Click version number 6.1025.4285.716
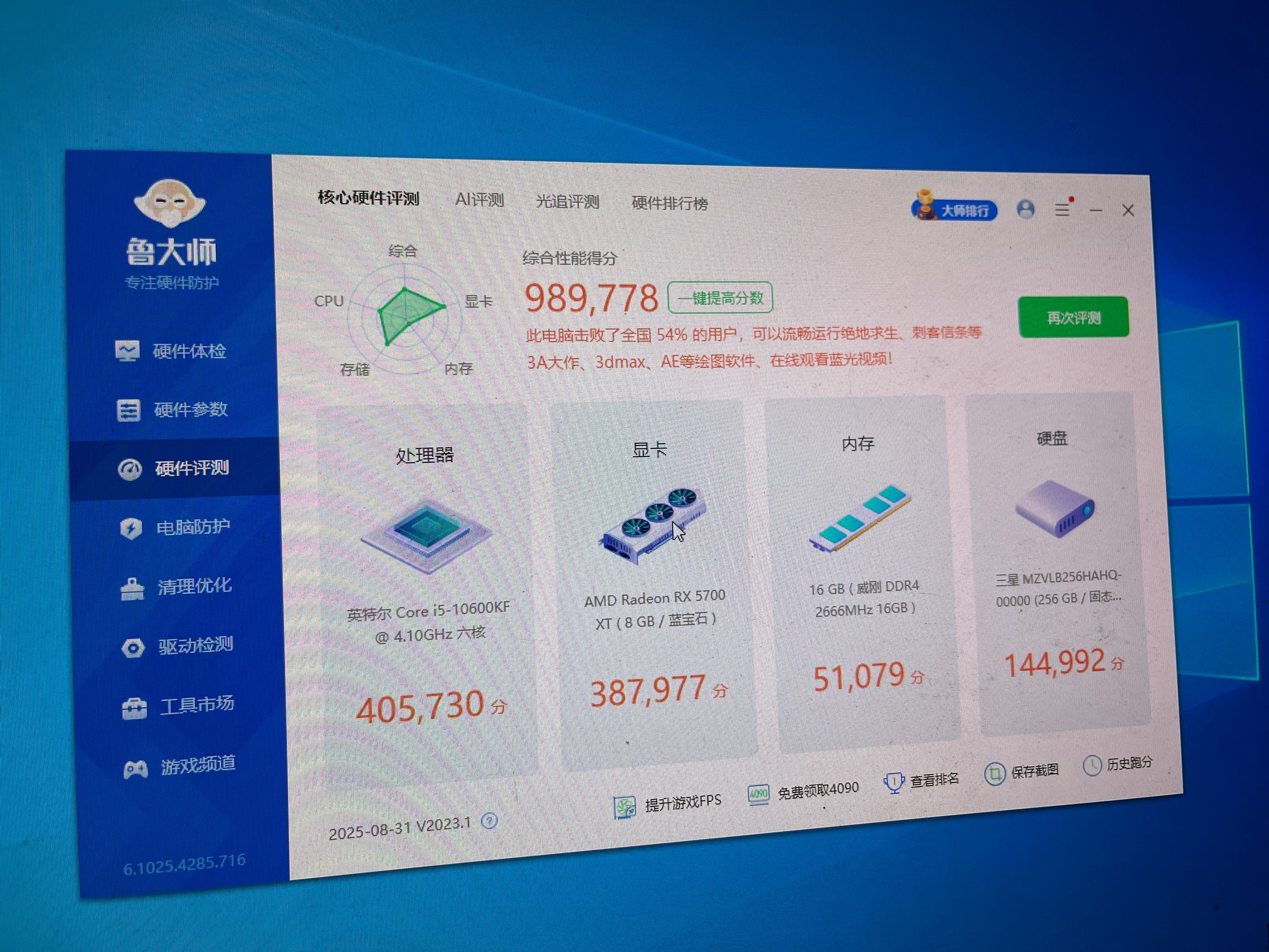The height and width of the screenshot is (952, 1269). pos(185,864)
